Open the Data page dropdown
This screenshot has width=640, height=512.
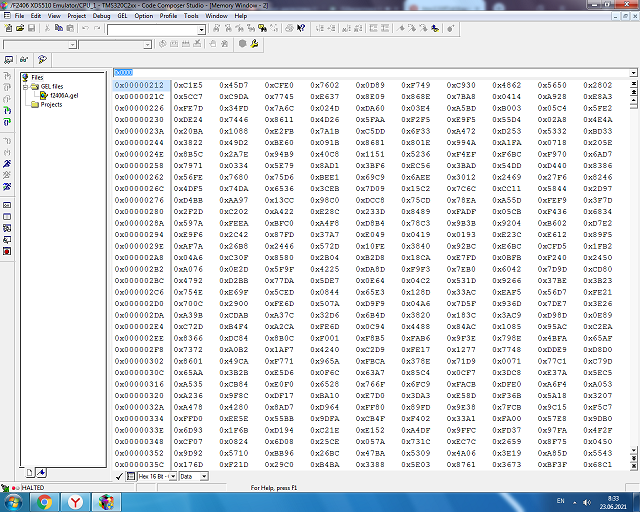(x=204, y=476)
